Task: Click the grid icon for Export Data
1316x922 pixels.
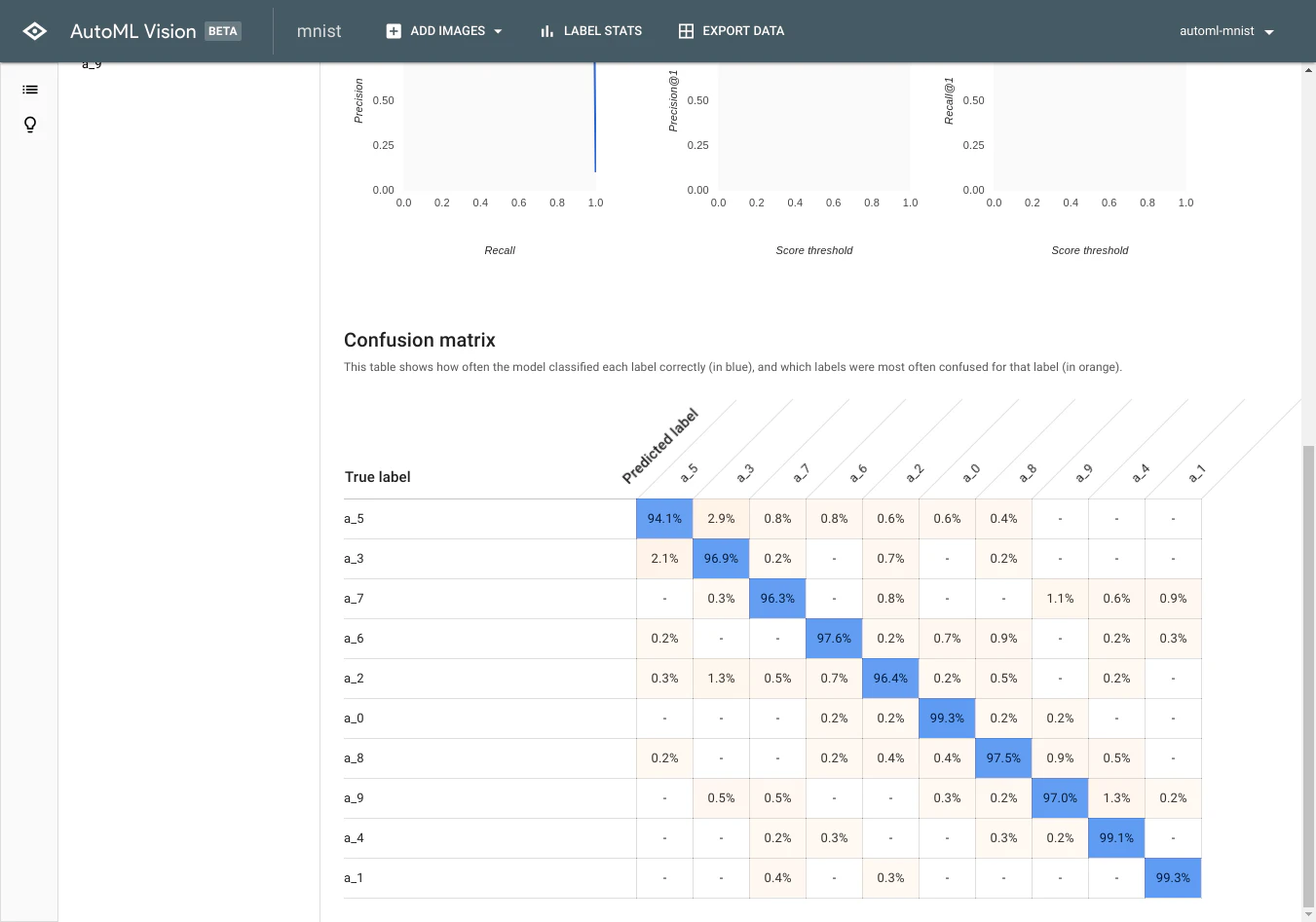Action: pos(686,31)
